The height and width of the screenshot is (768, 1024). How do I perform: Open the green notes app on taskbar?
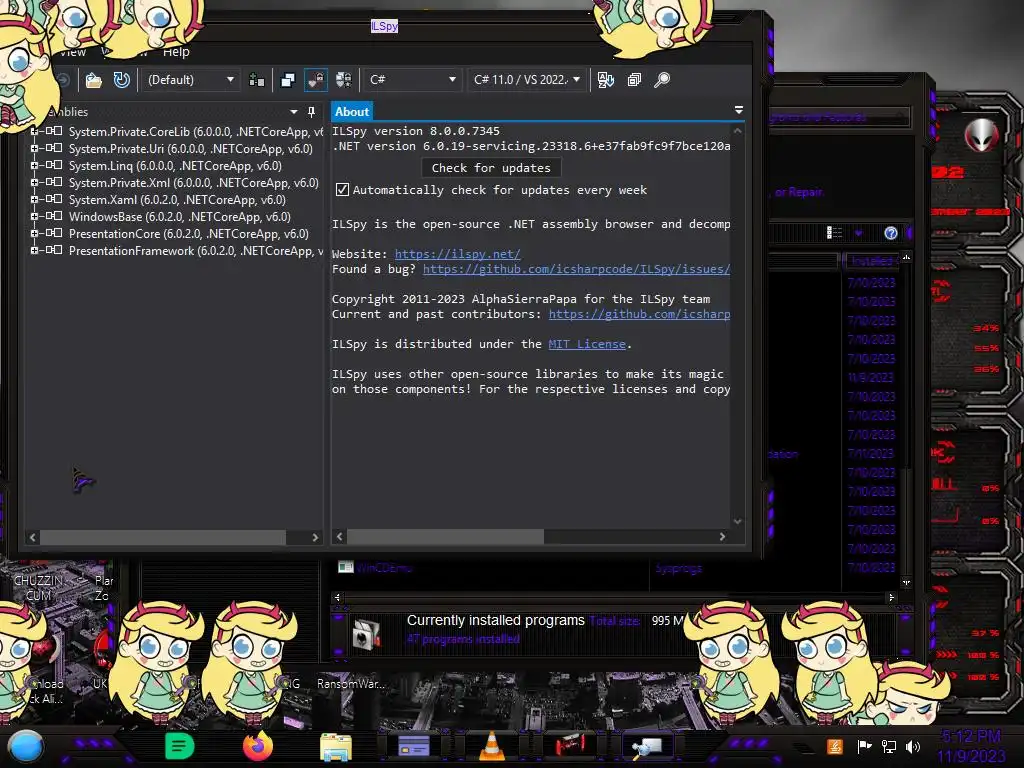pos(180,746)
